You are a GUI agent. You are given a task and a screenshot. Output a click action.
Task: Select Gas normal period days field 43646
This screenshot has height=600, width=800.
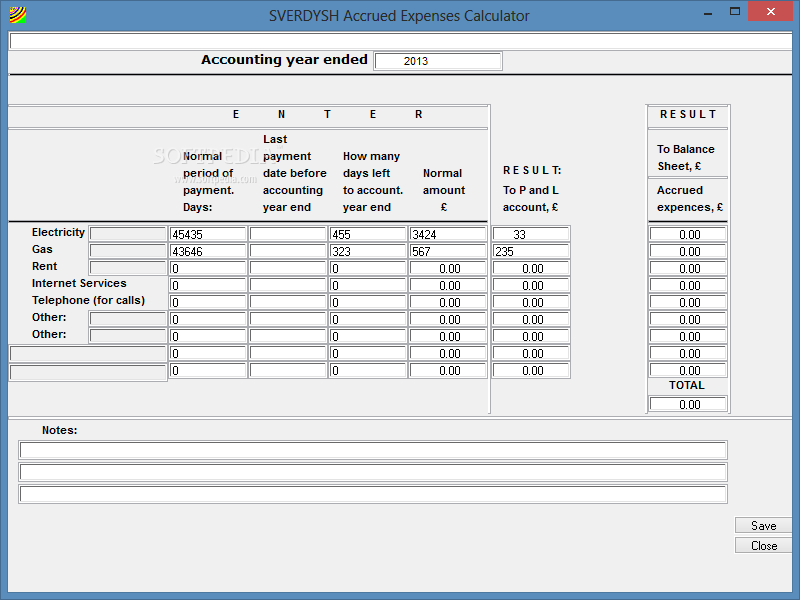208,251
